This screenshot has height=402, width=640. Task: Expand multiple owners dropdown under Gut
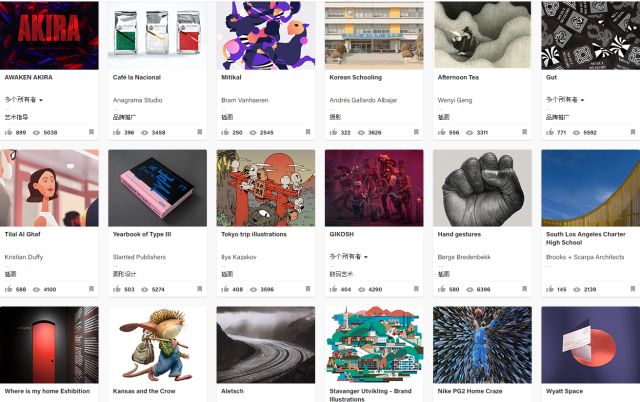pos(565,100)
